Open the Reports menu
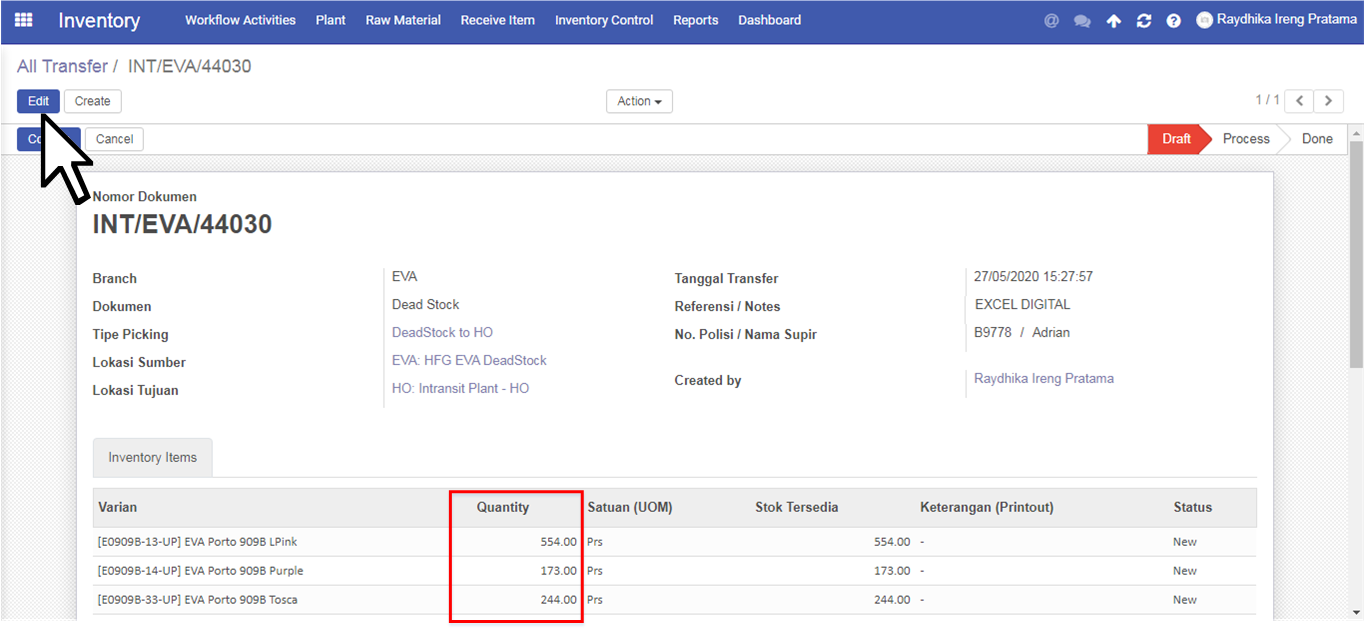The image size is (1365, 630). coord(695,20)
